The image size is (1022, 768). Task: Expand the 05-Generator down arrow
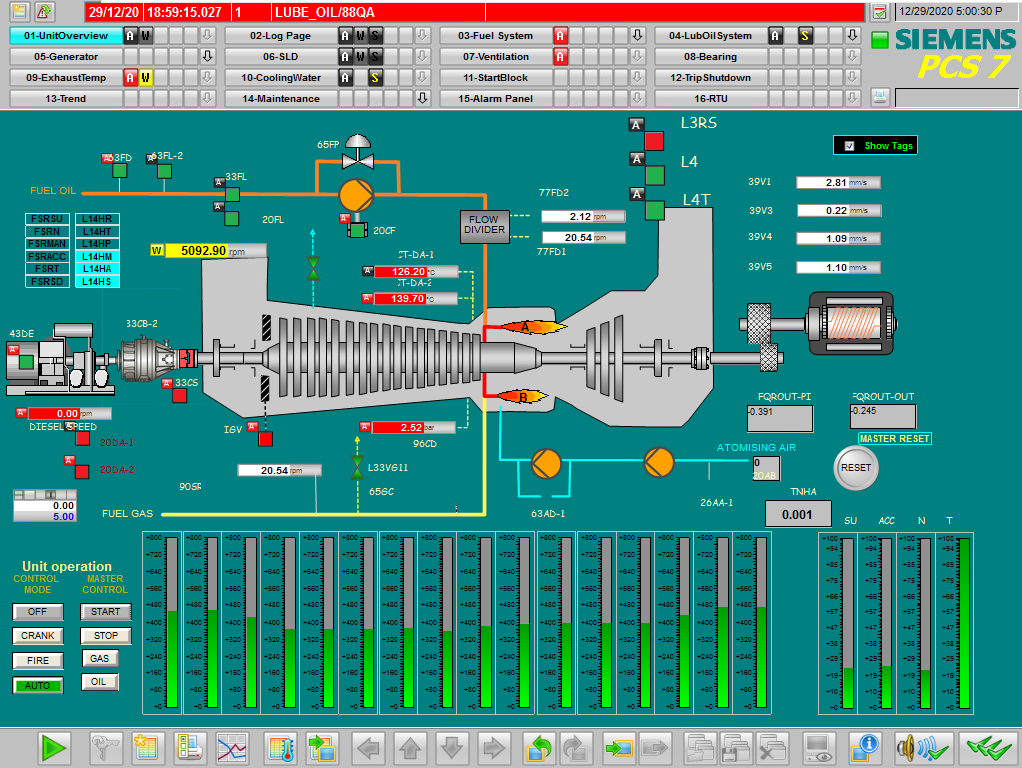208,57
